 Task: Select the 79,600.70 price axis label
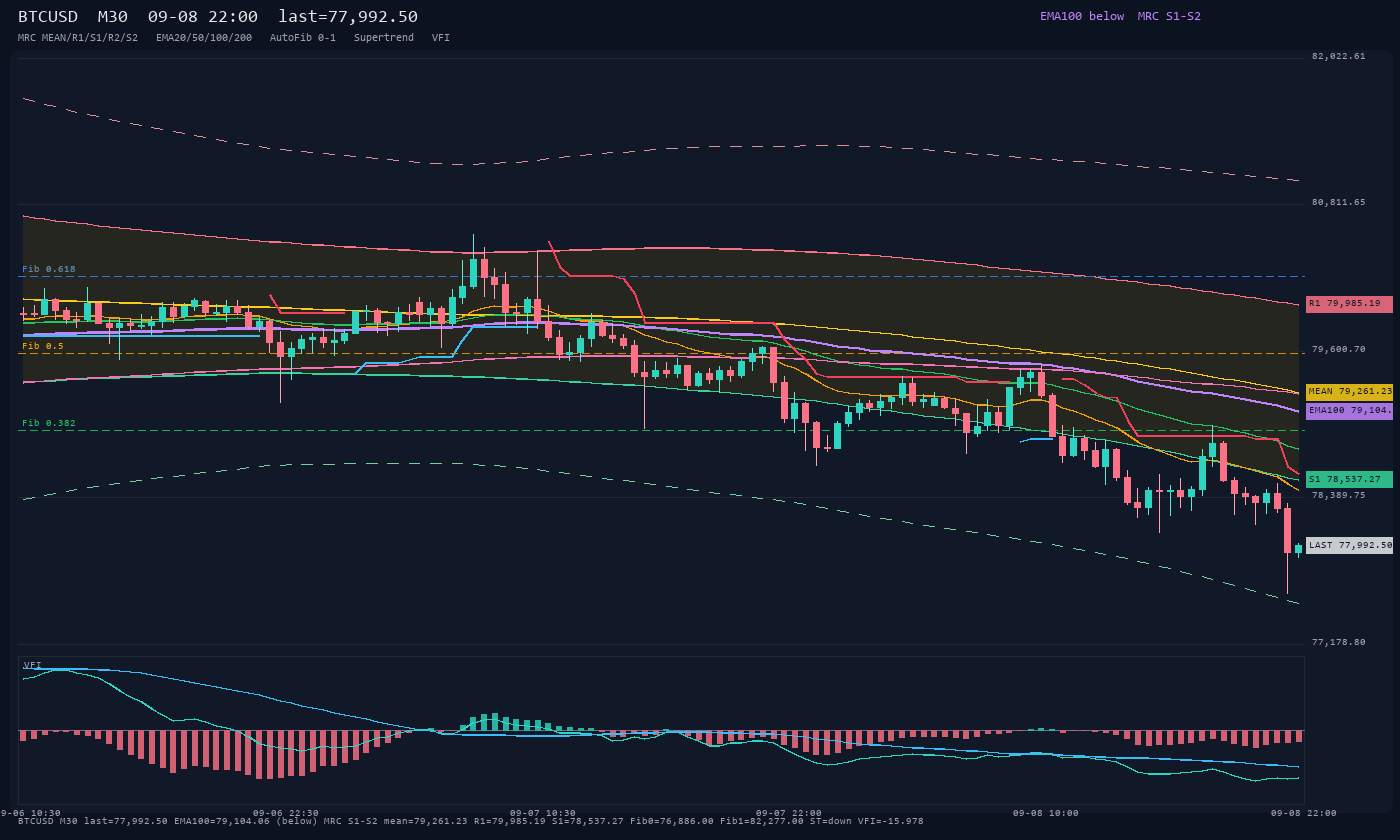coord(1338,350)
